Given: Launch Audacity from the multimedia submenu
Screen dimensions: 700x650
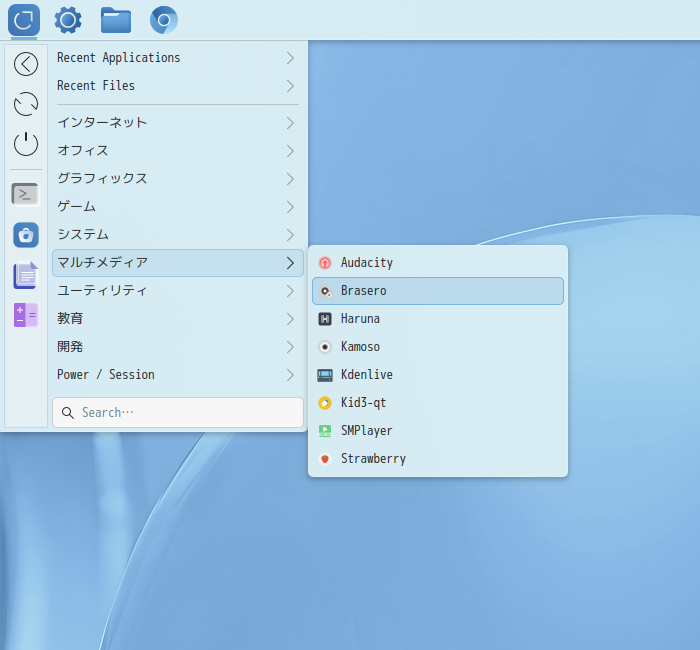Looking at the screenshot, I should tap(366, 263).
